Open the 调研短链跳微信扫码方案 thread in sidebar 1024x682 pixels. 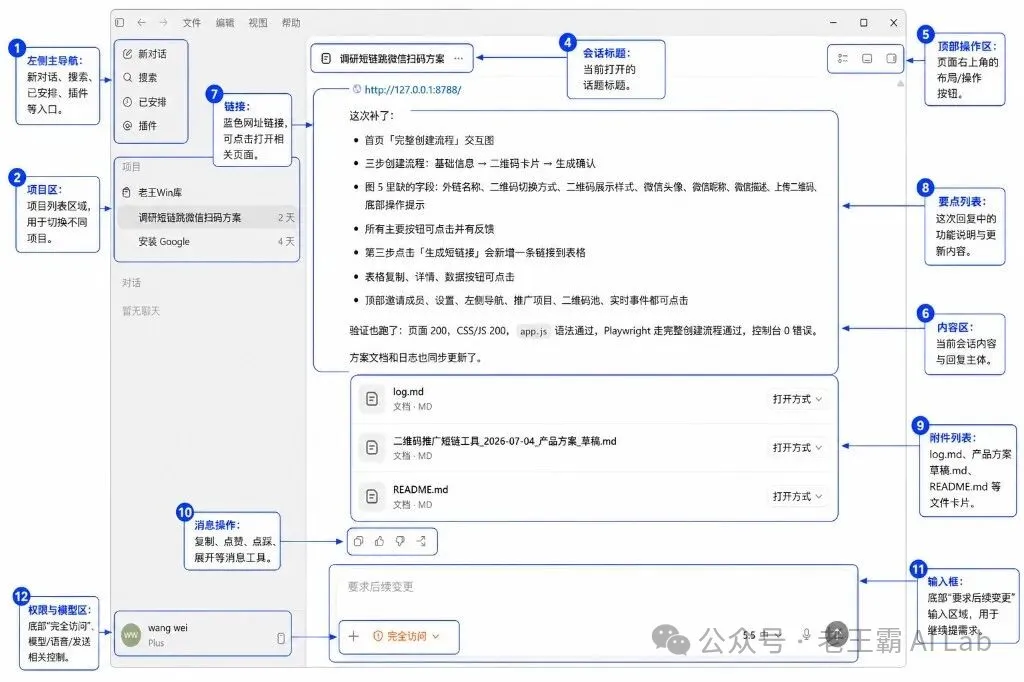pos(208,218)
